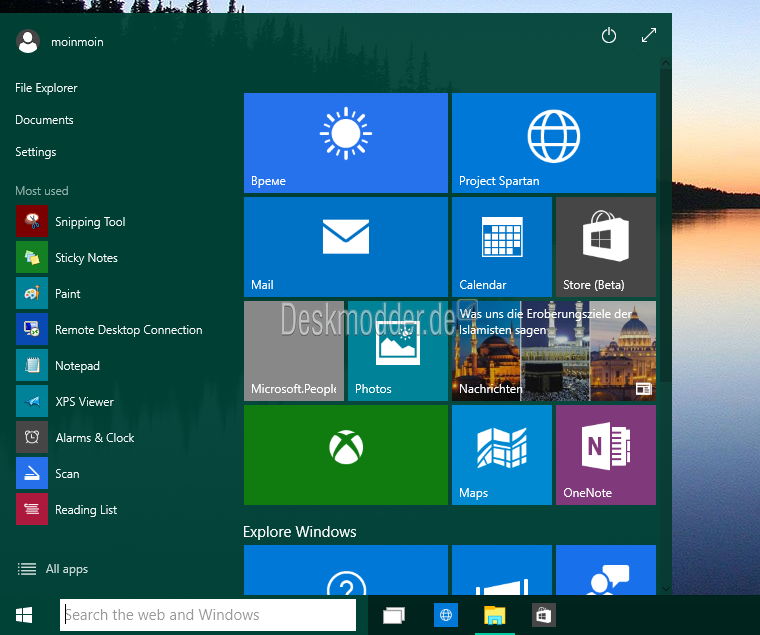Image resolution: width=760 pixels, height=635 pixels.
Task: Launch the Xbox tile
Action: click(346, 455)
